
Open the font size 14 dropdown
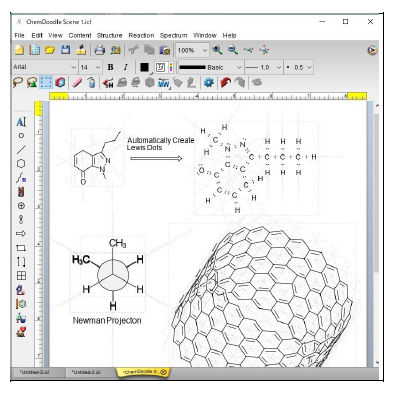pos(90,67)
